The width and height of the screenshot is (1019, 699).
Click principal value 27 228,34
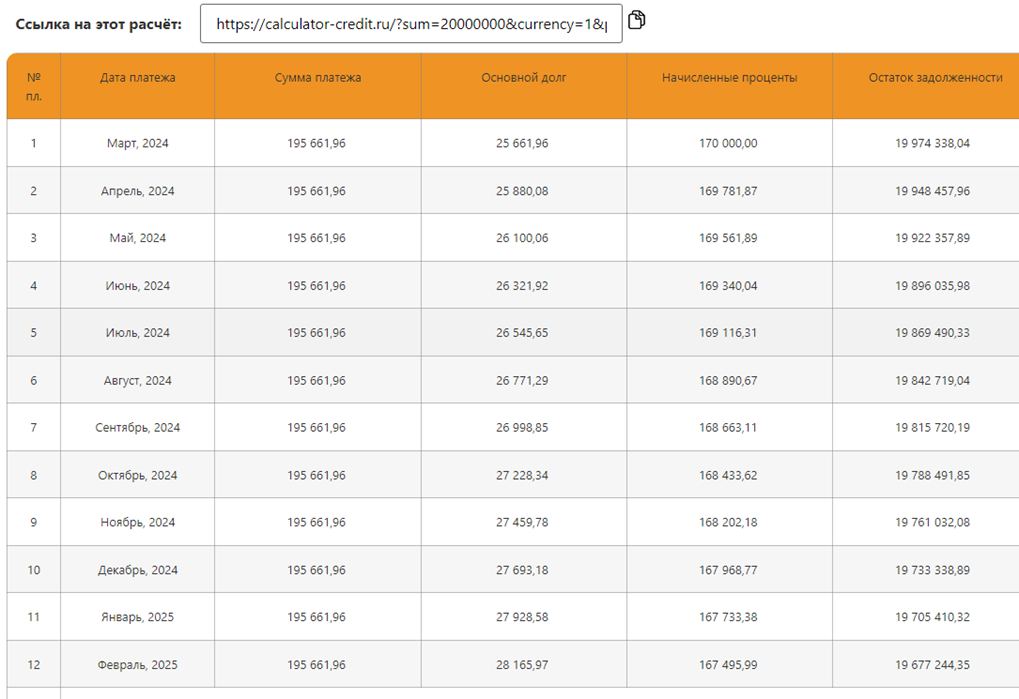(522, 476)
